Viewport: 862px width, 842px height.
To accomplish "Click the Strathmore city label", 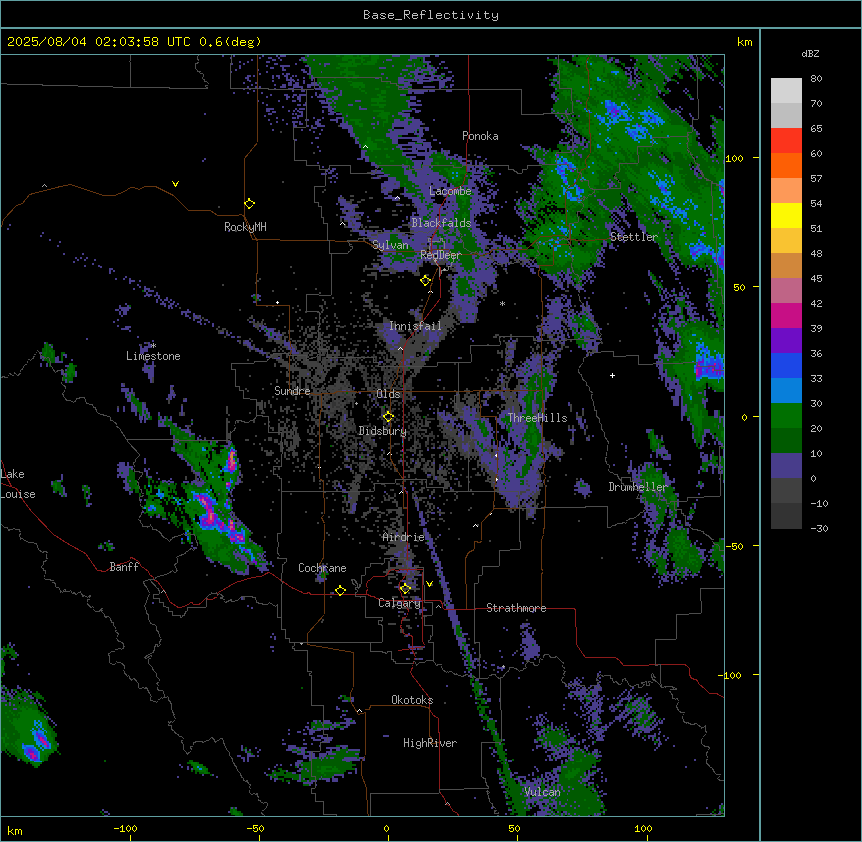I will tap(516, 608).
